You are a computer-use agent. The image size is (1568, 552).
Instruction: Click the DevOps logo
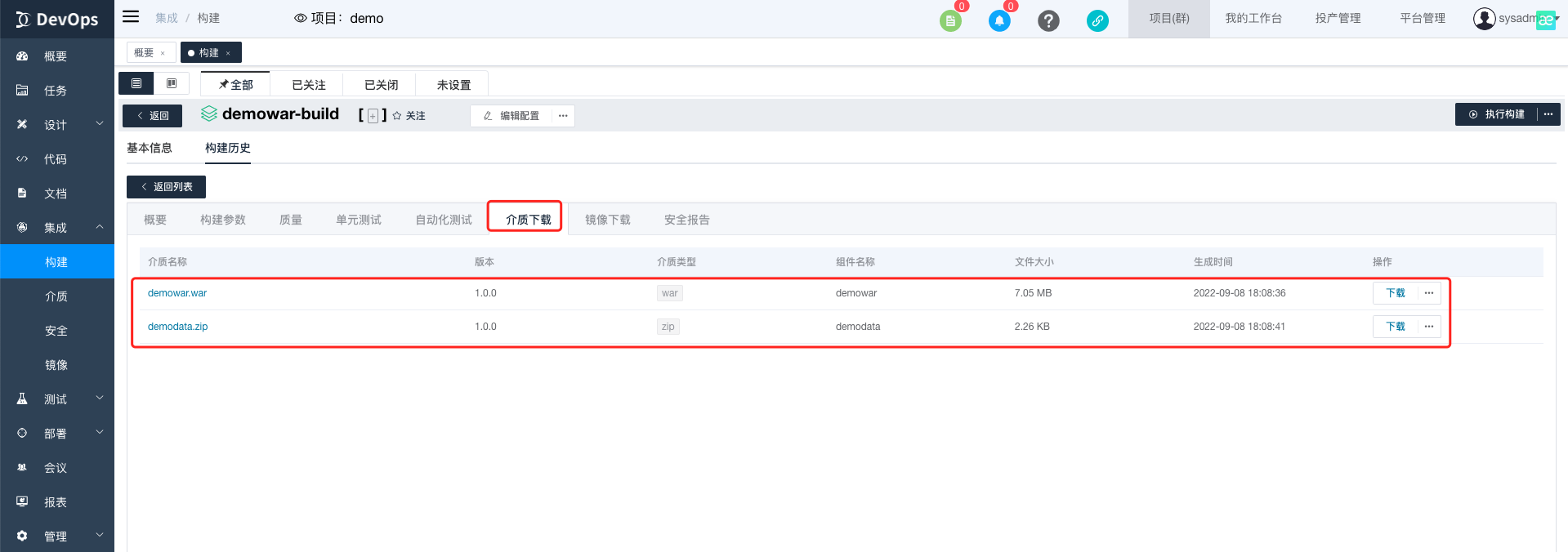(57, 19)
